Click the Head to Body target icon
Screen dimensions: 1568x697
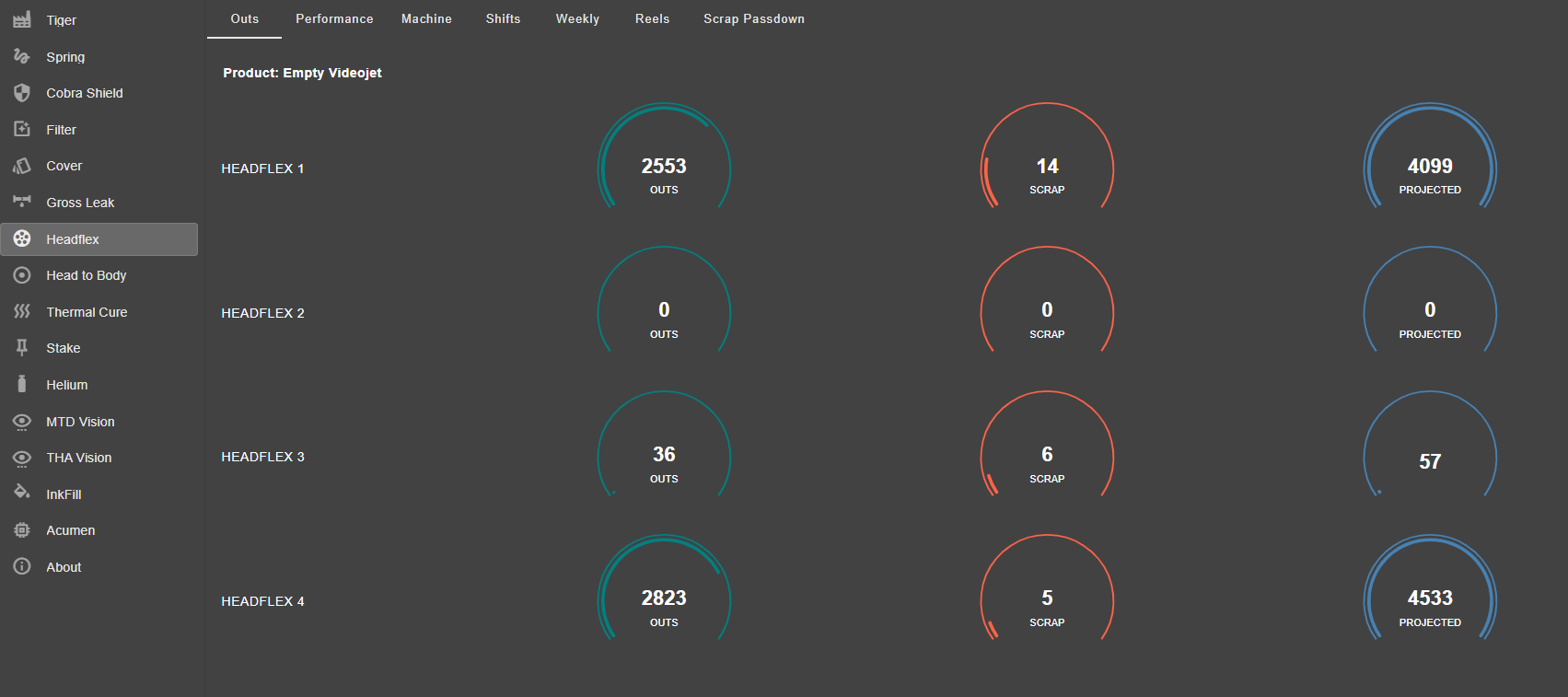coord(22,275)
